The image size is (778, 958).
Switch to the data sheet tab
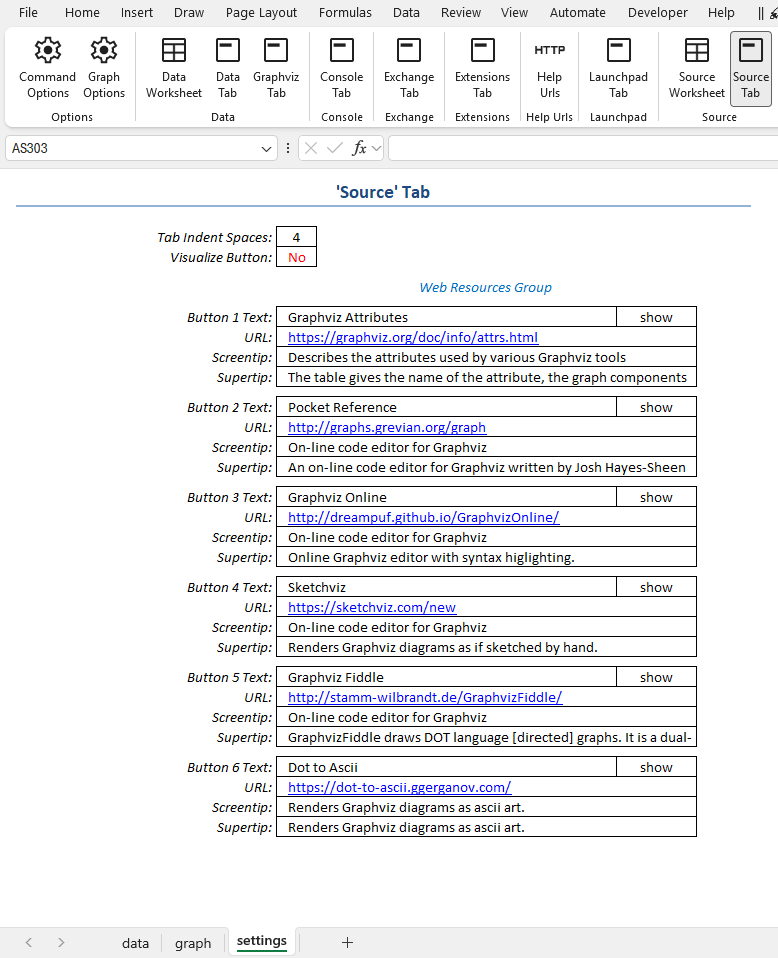point(135,943)
